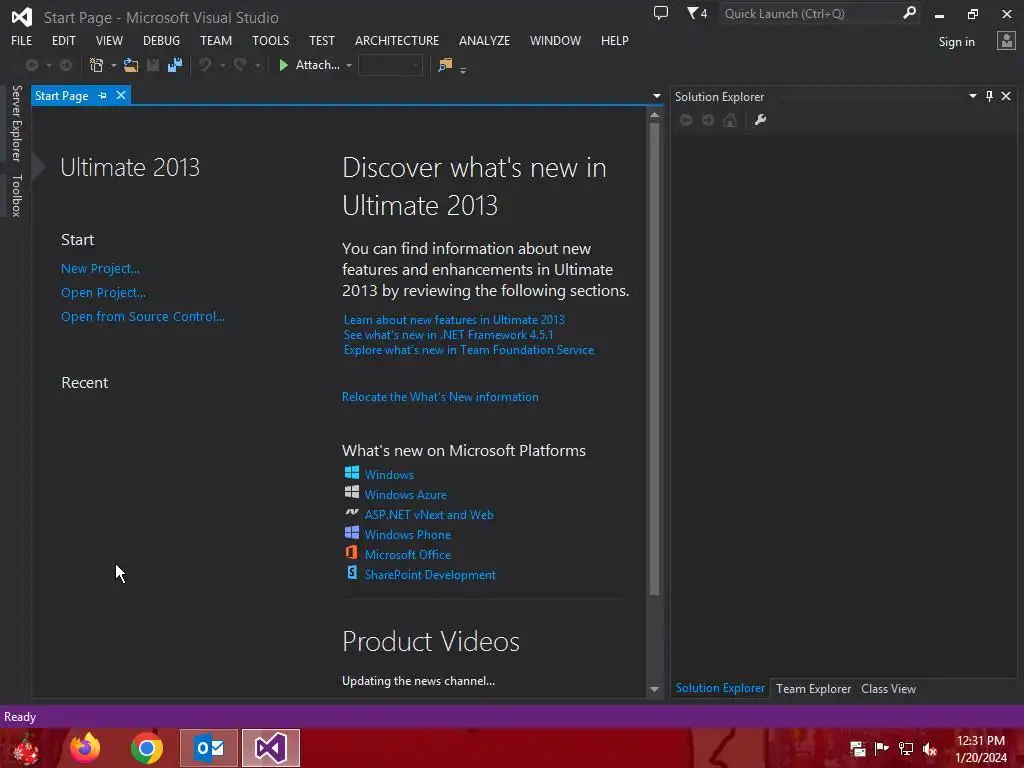Open the notifications flag showing 4
This screenshot has height=768, width=1024.
(x=697, y=13)
